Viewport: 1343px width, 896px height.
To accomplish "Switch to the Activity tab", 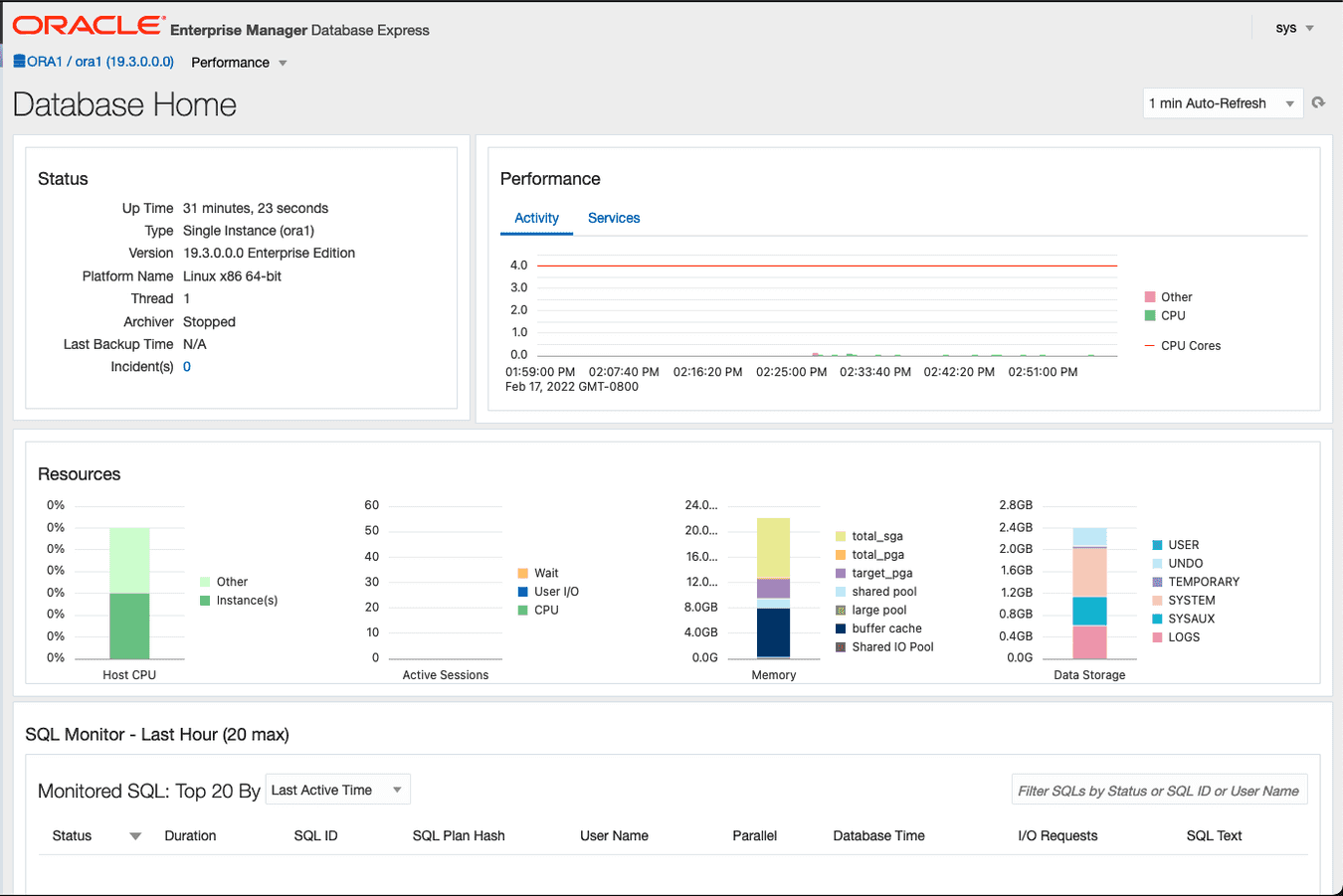I will (x=536, y=218).
